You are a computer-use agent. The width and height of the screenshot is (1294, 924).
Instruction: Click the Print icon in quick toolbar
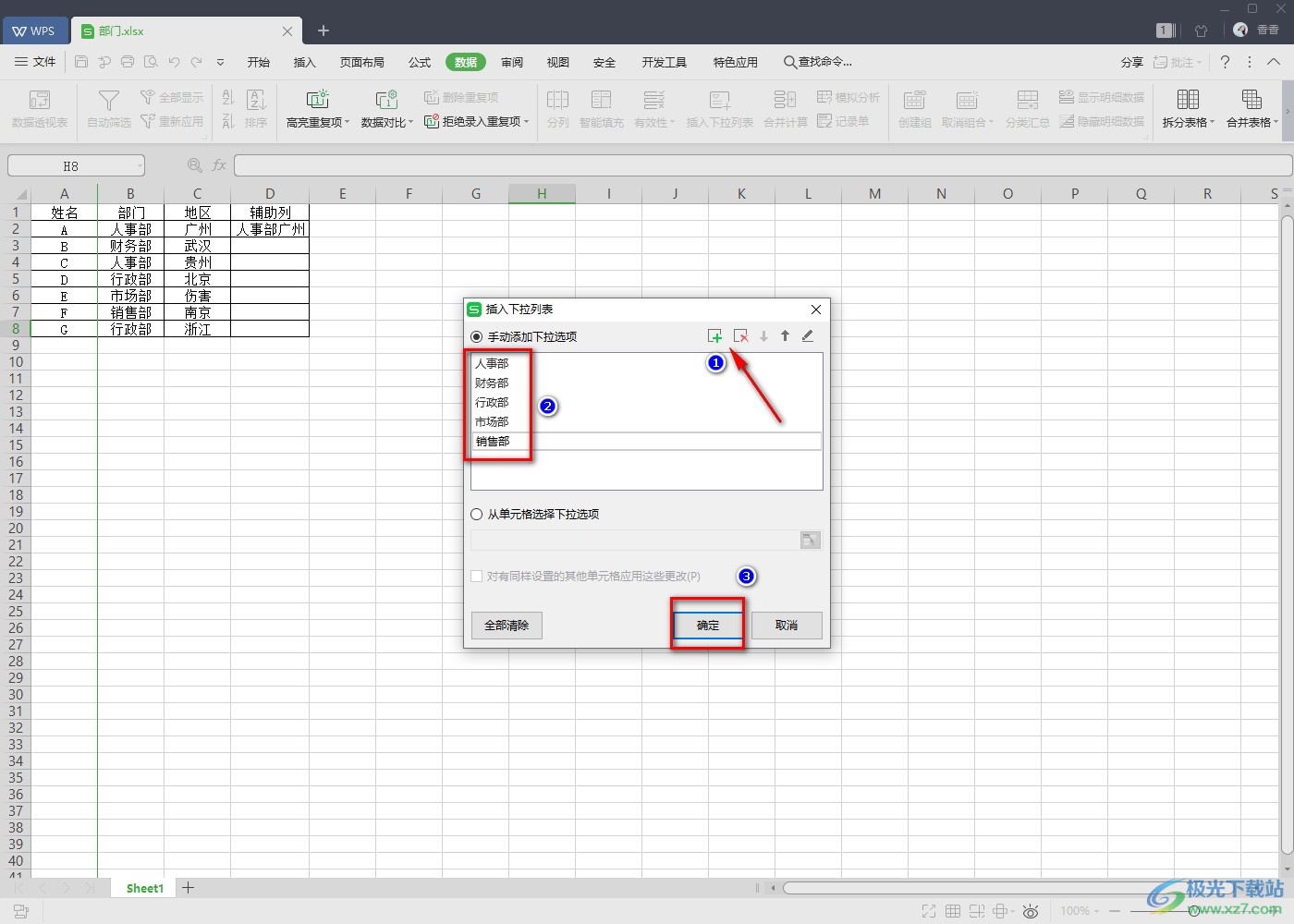pos(128,62)
